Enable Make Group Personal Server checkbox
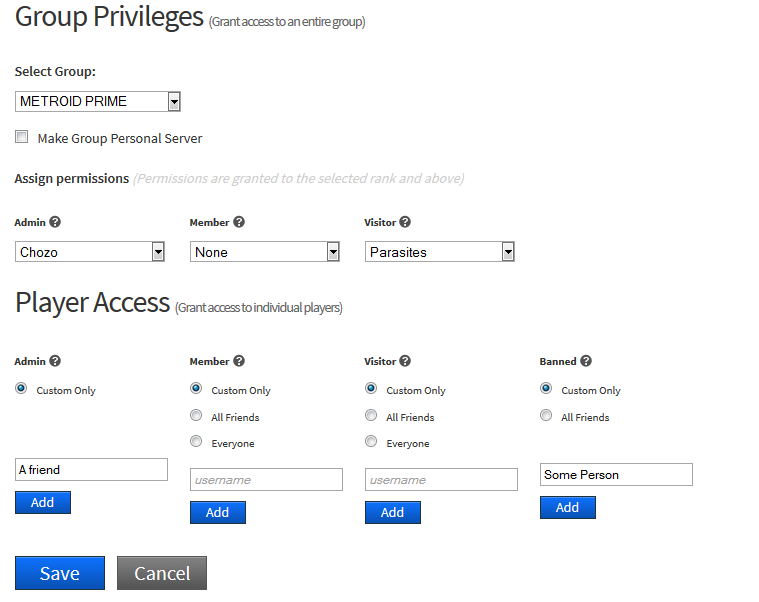 click(x=21, y=137)
